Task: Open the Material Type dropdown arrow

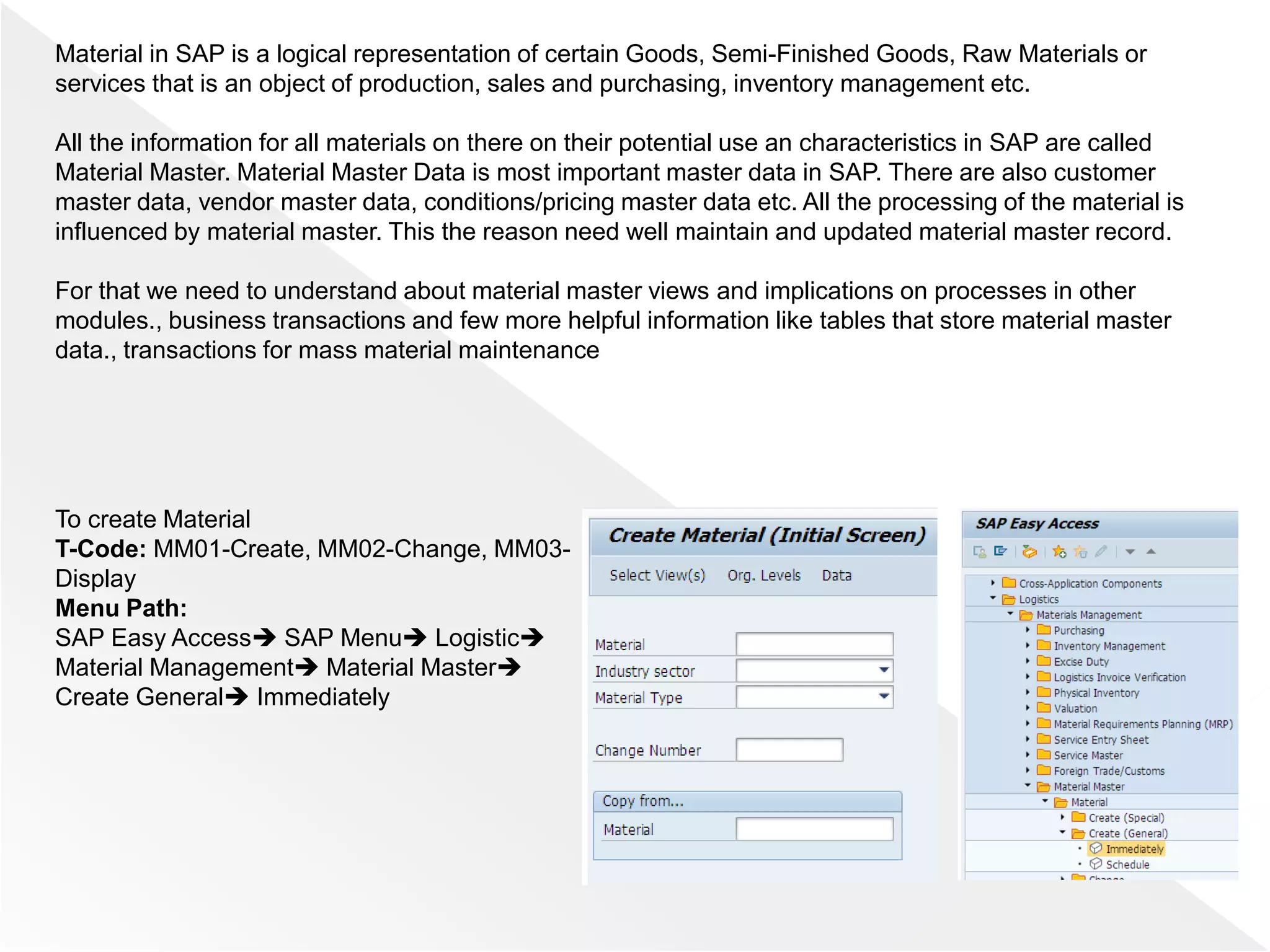Action: click(884, 697)
